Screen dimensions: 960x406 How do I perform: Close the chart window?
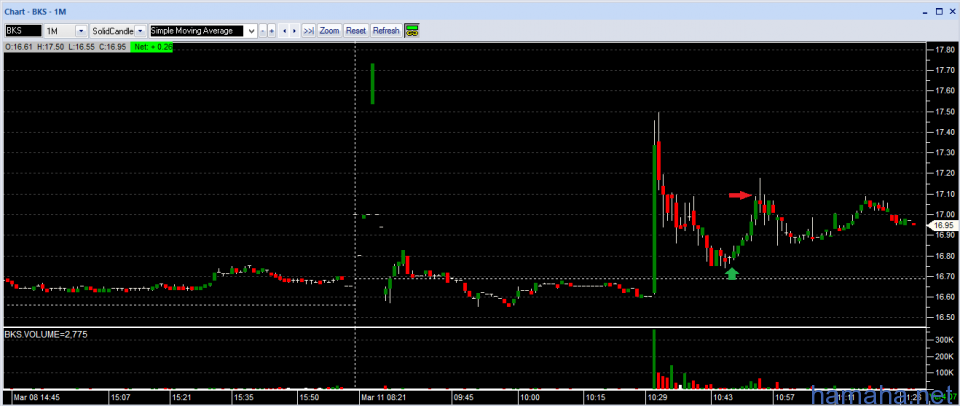[951, 10]
